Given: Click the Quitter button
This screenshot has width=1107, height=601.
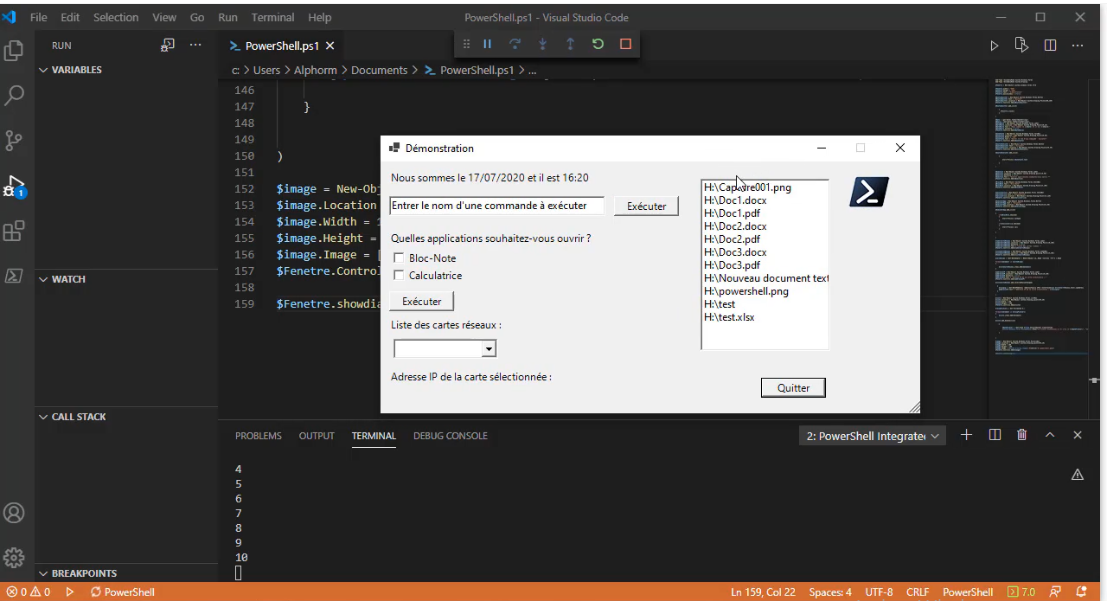Looking at the screenshot, I should pyautogui.click(x=792, y=387).
